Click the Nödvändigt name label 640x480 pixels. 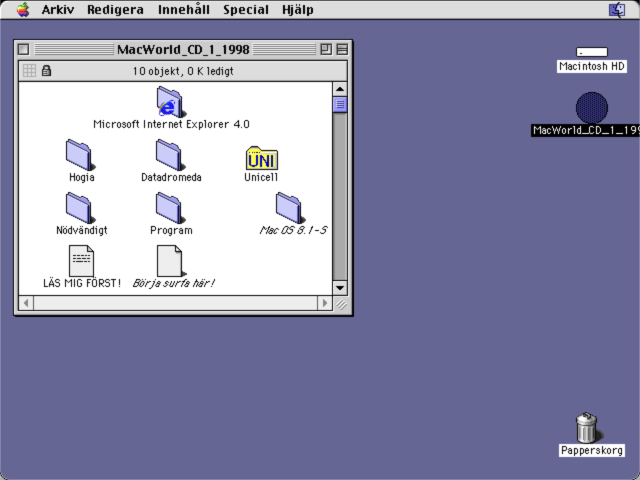82,230
